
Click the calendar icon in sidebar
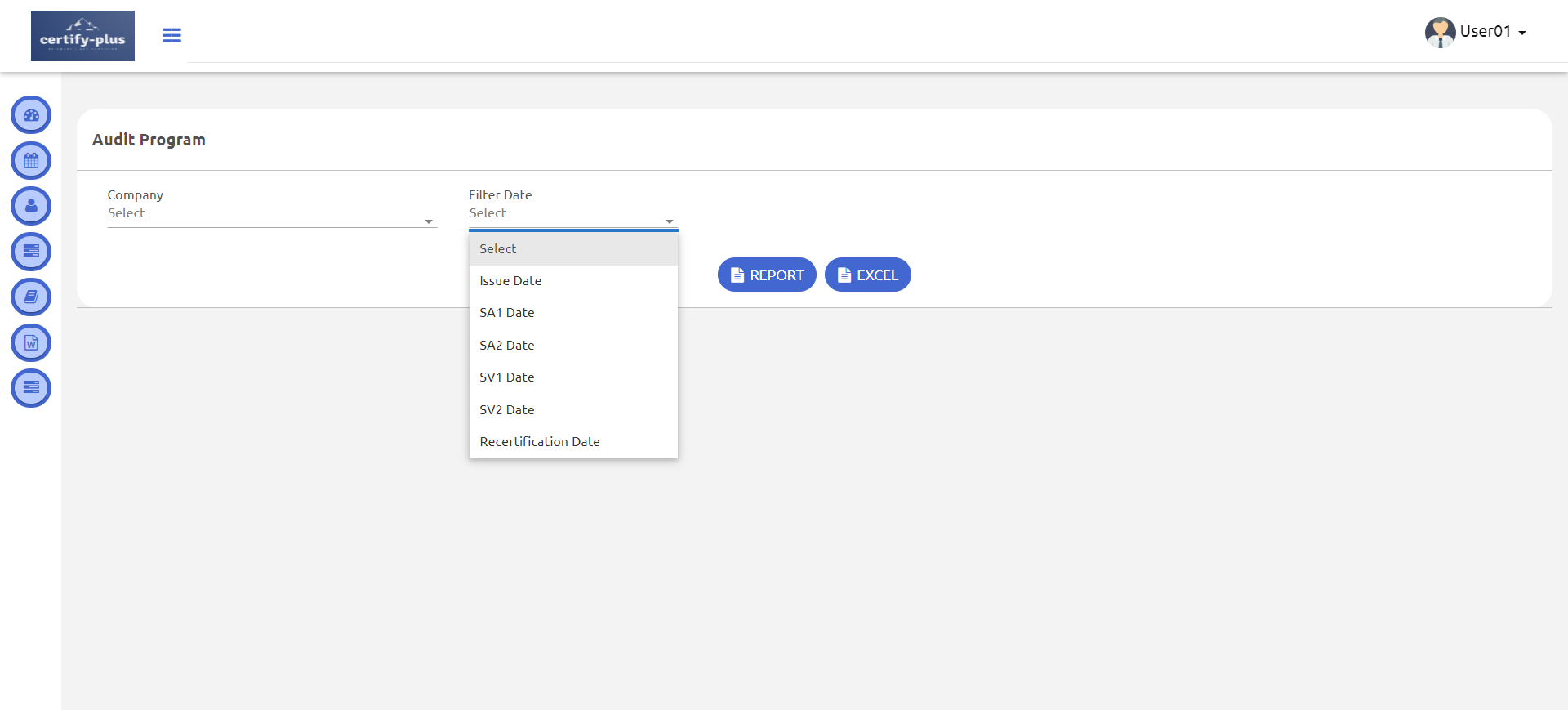point(31,161)
